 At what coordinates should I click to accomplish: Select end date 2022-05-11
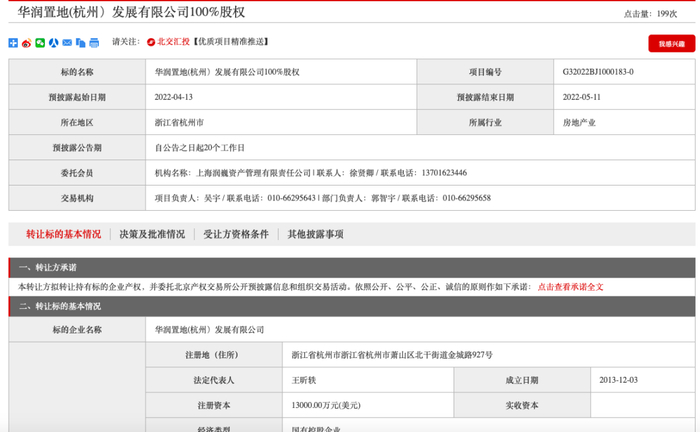click(x=581, y=97)
